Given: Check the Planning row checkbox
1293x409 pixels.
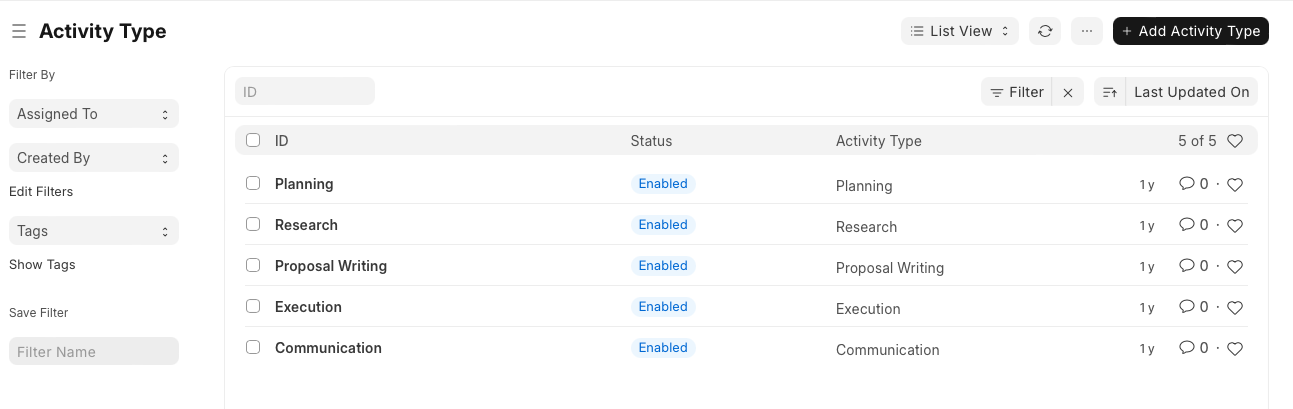Looking at the screenshot, I should click(253, 183).
